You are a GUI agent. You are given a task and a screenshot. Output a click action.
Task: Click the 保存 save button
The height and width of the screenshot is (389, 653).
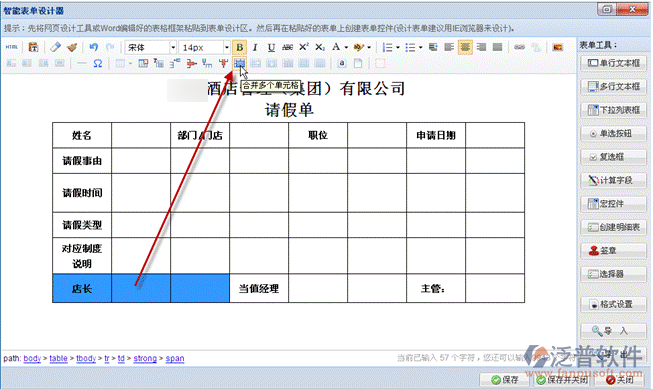point(504,379)
